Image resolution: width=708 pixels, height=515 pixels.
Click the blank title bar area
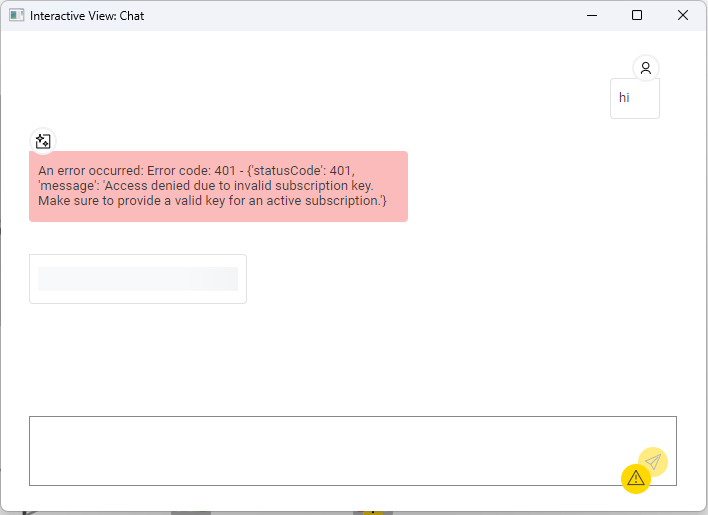point(350,16)
